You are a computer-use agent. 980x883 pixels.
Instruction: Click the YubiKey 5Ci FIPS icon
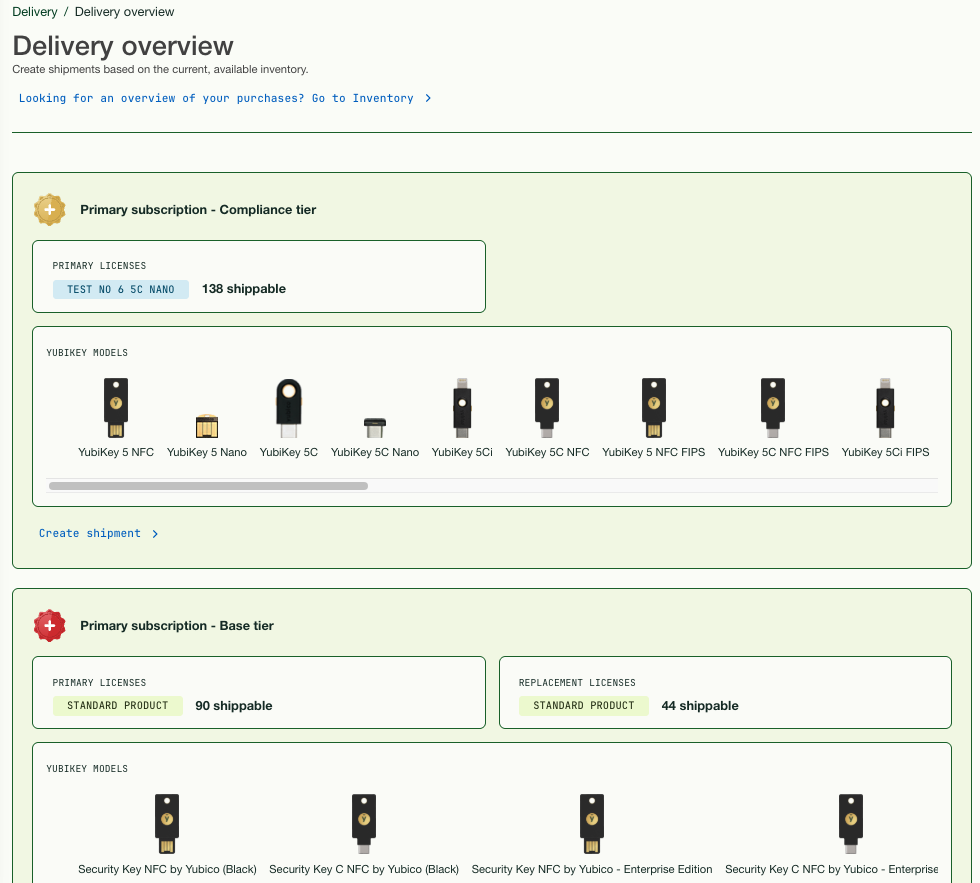pos(885,407)
